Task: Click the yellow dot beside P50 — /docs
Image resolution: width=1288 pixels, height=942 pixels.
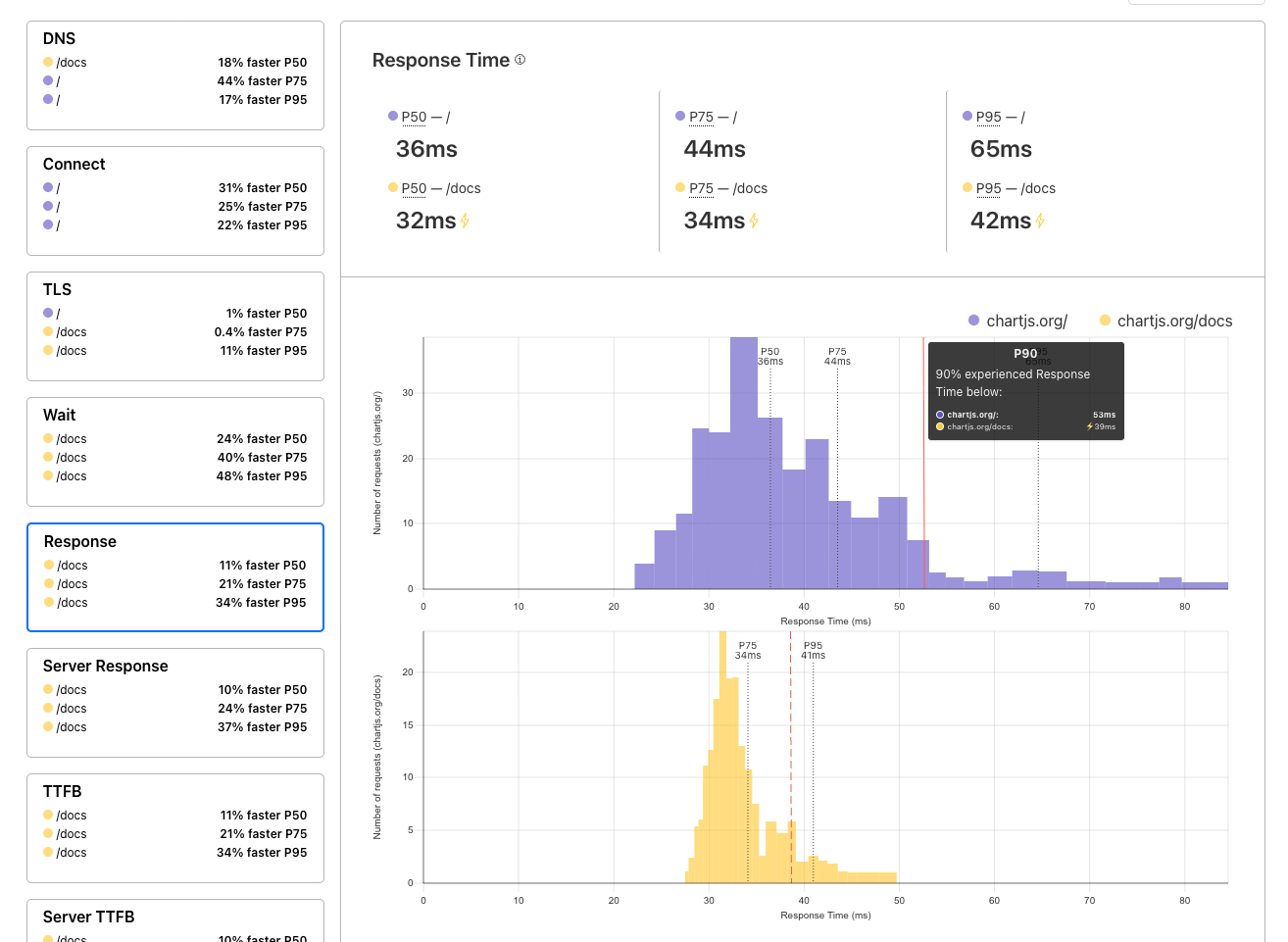Action: [x=393, y=188]
